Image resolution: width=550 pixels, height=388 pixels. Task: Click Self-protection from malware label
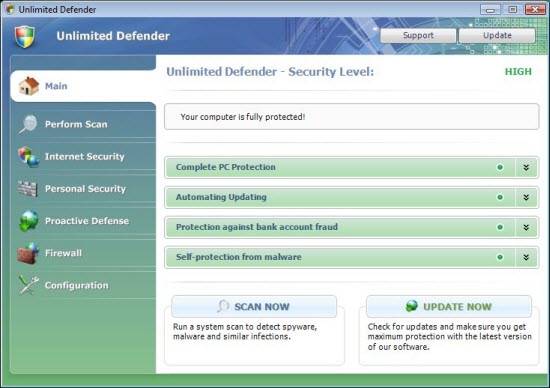point(239,257)
